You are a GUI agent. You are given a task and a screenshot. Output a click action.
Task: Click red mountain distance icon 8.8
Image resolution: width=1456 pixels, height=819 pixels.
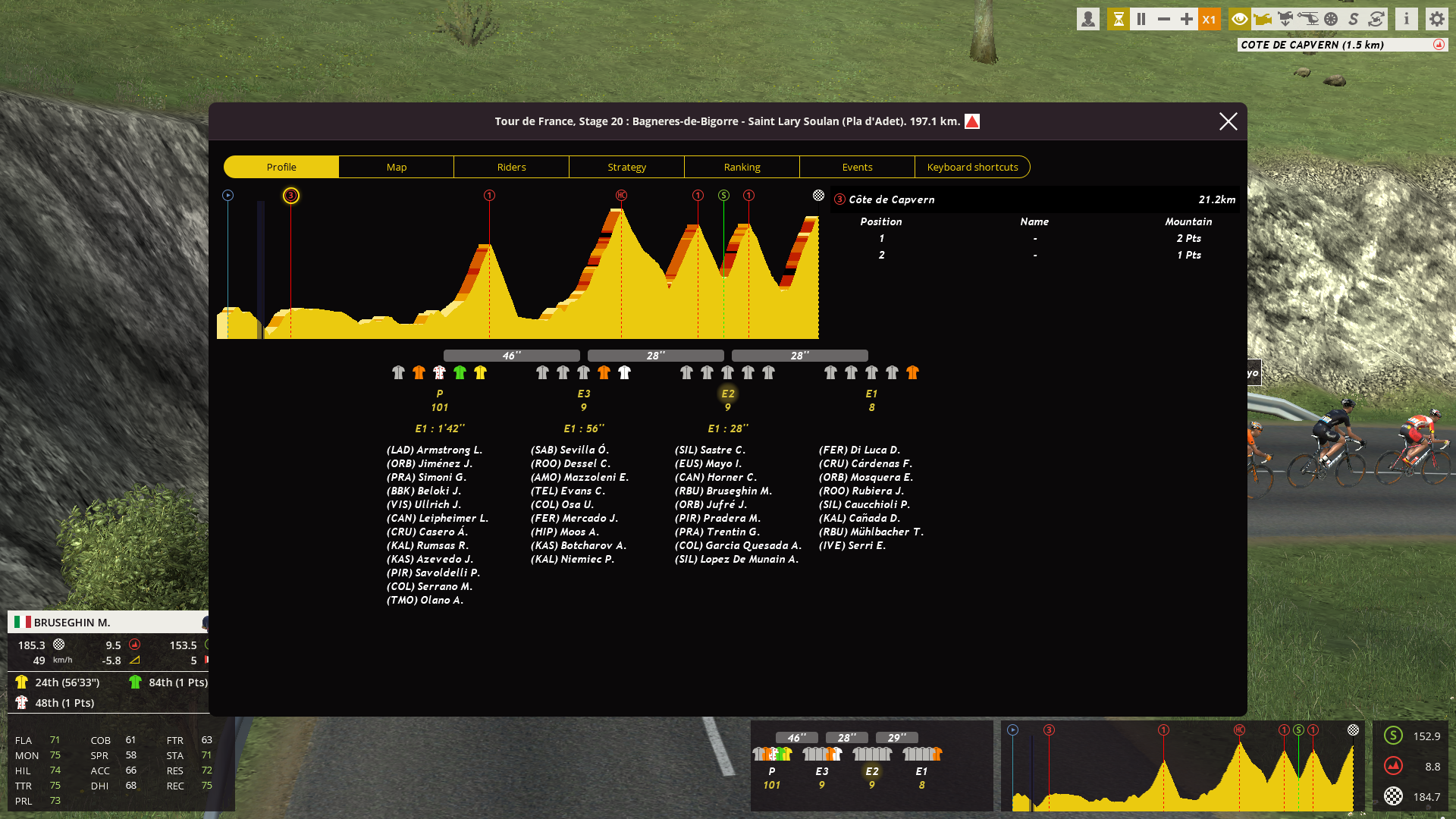point(1393,767)
